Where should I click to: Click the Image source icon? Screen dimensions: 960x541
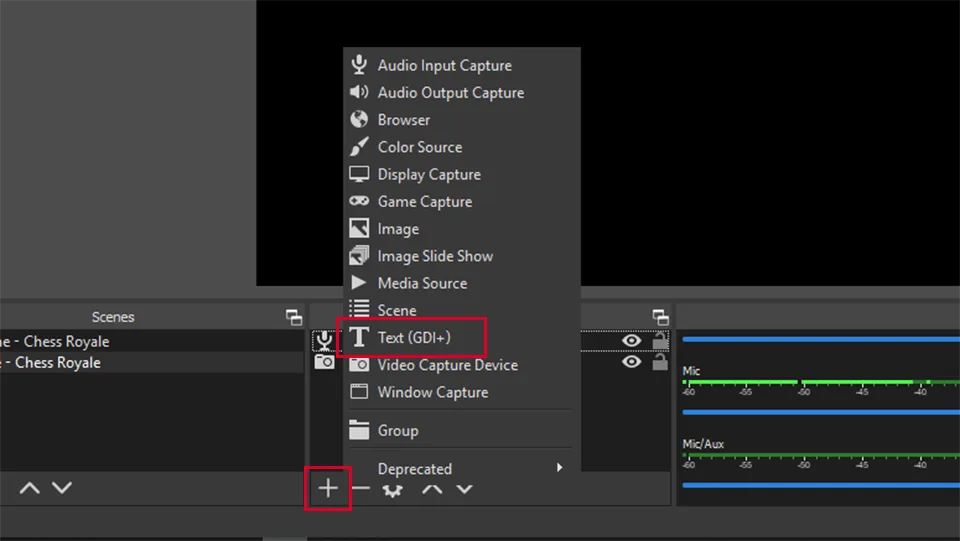tap(359, 228)
